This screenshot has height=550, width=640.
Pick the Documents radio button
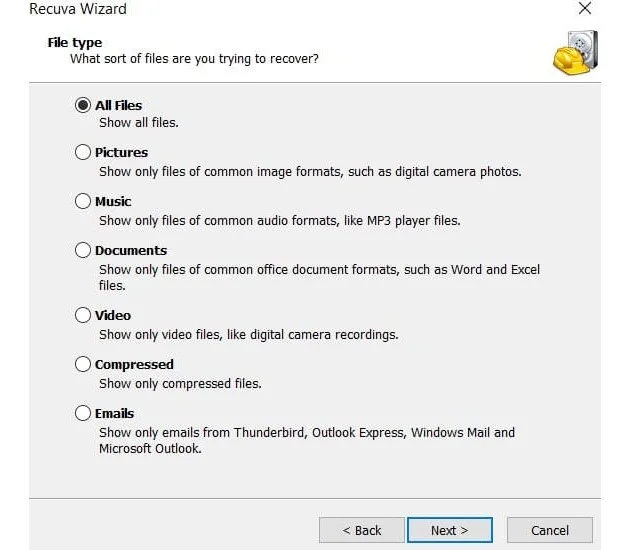coord(83,250)
